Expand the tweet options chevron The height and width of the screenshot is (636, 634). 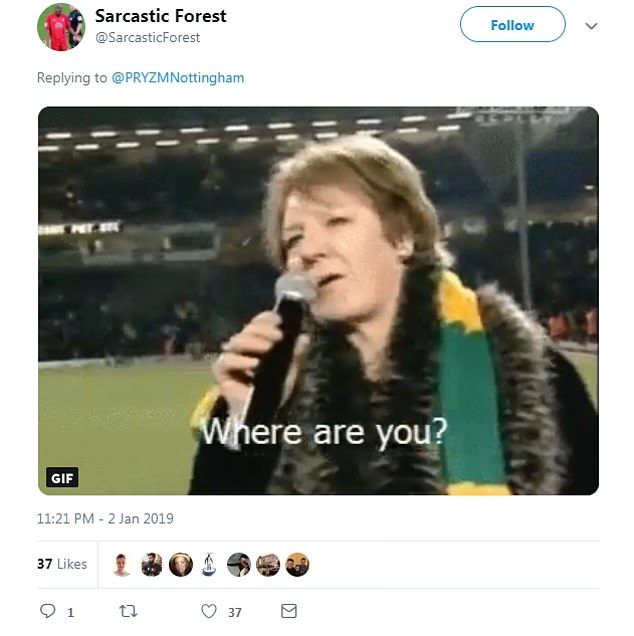tap(591, 26)
